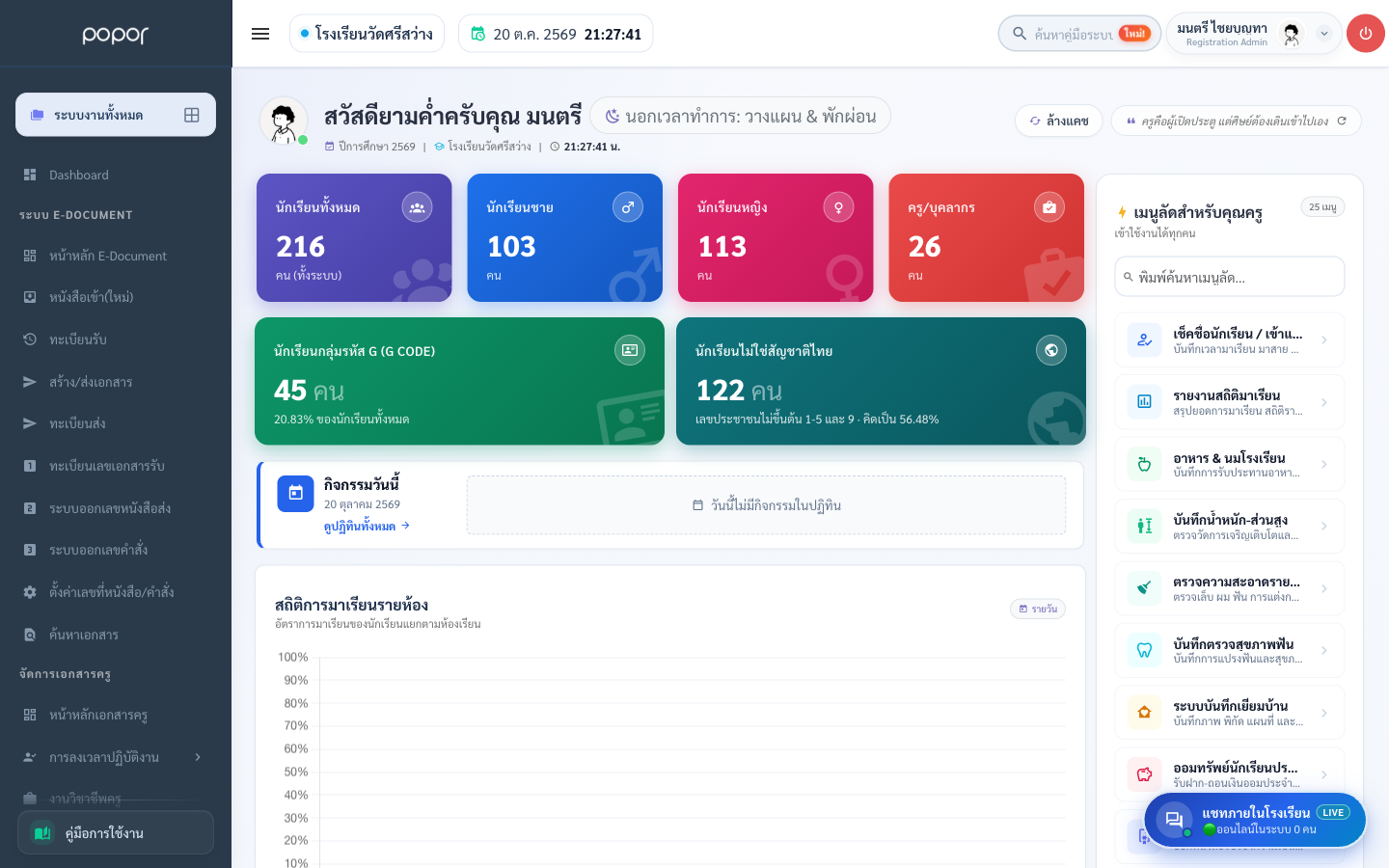Open บันทึกน้ำหนัก-ส่วนสูง shortcut entry

[1230, 527]
